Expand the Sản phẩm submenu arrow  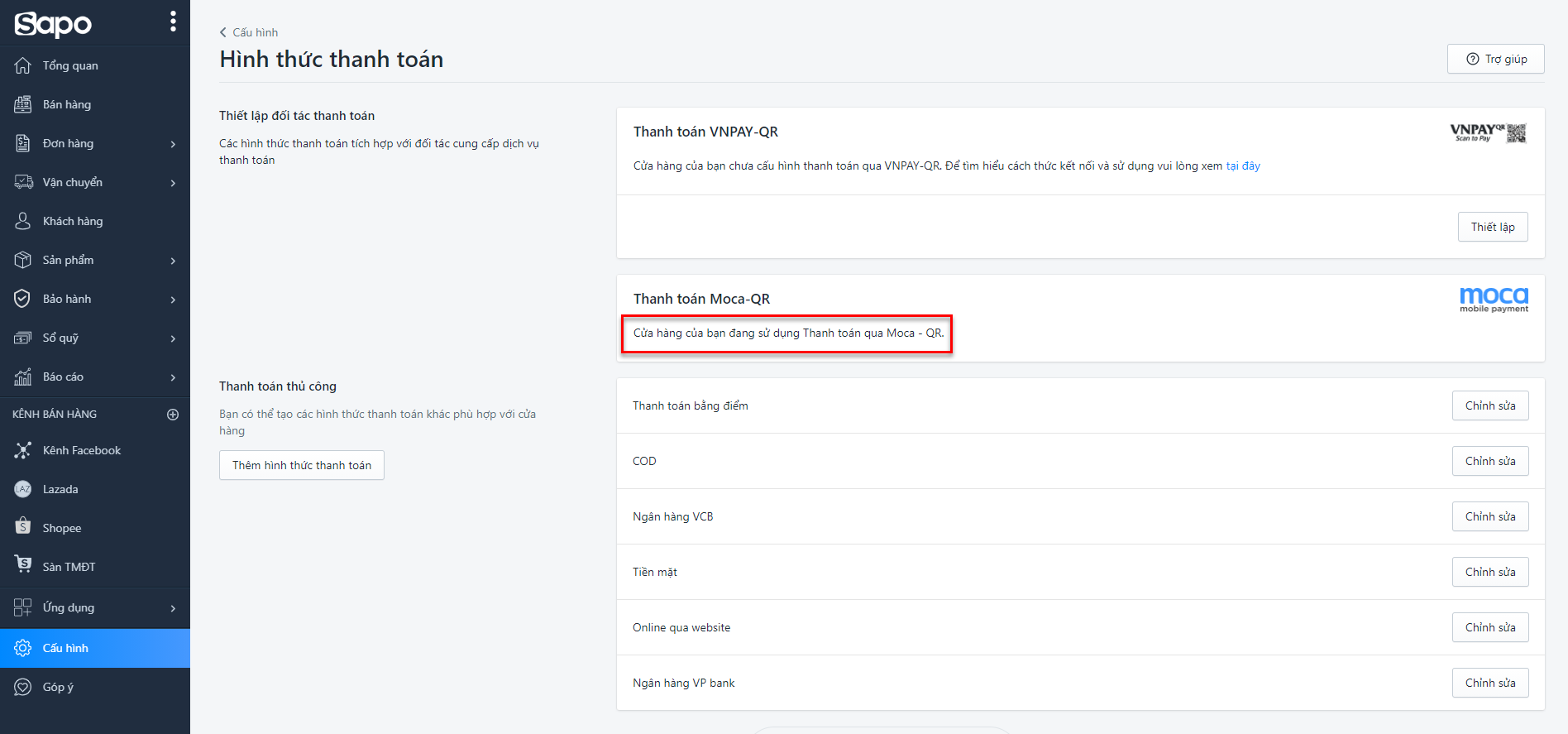(x=173, y=261)
